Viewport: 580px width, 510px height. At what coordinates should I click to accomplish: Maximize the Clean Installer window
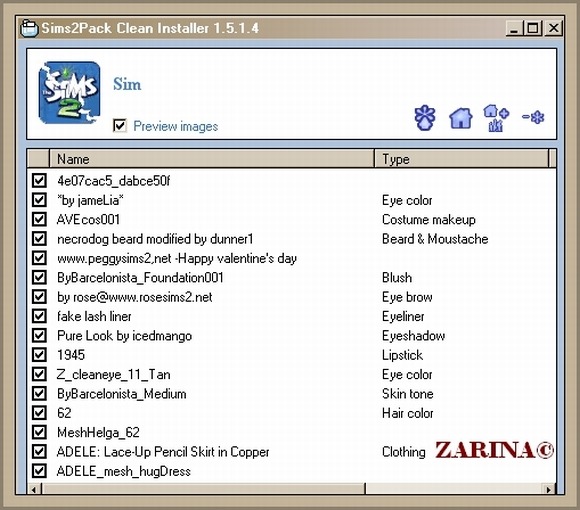click(533, 28)
